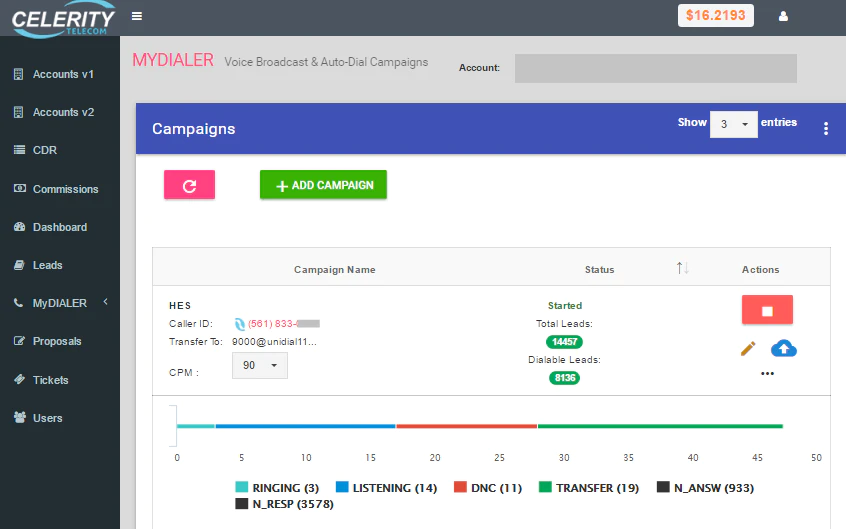The image size is (846, 529).
Task: Edit HES campaign with pencil icon
Action: click(748, 349)
